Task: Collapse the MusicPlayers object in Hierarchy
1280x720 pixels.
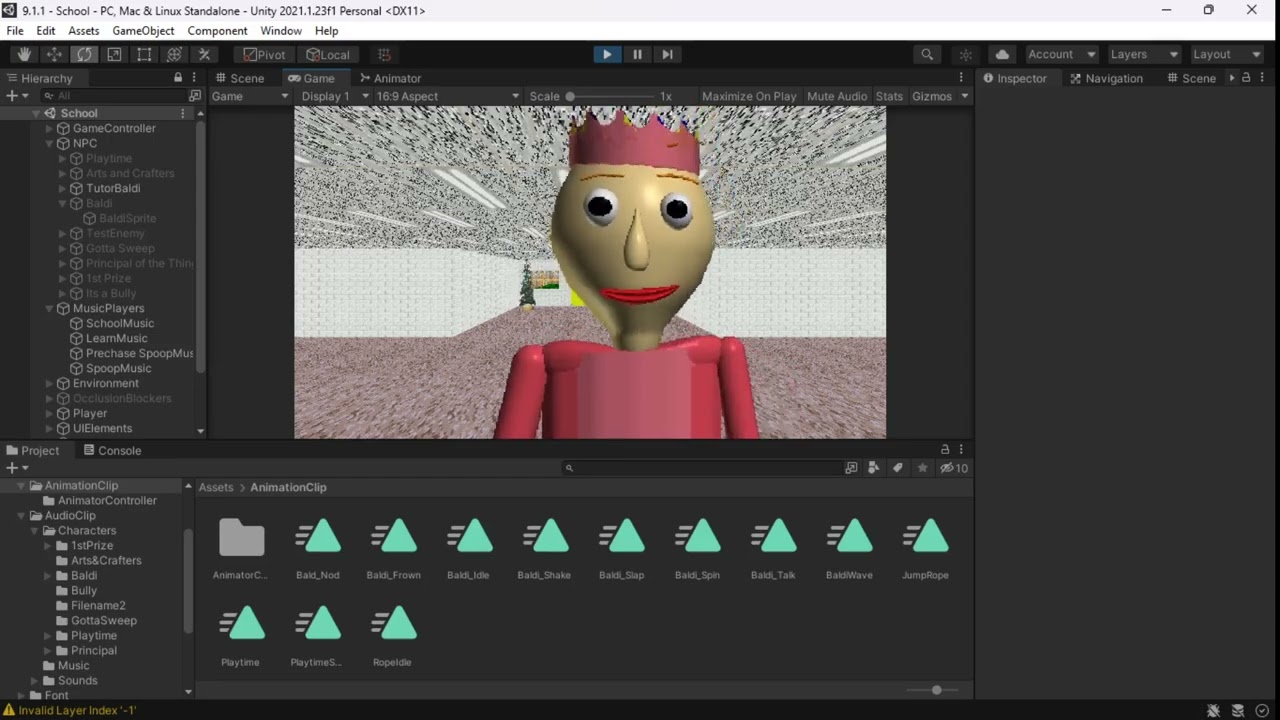Action: click(50, 308)
